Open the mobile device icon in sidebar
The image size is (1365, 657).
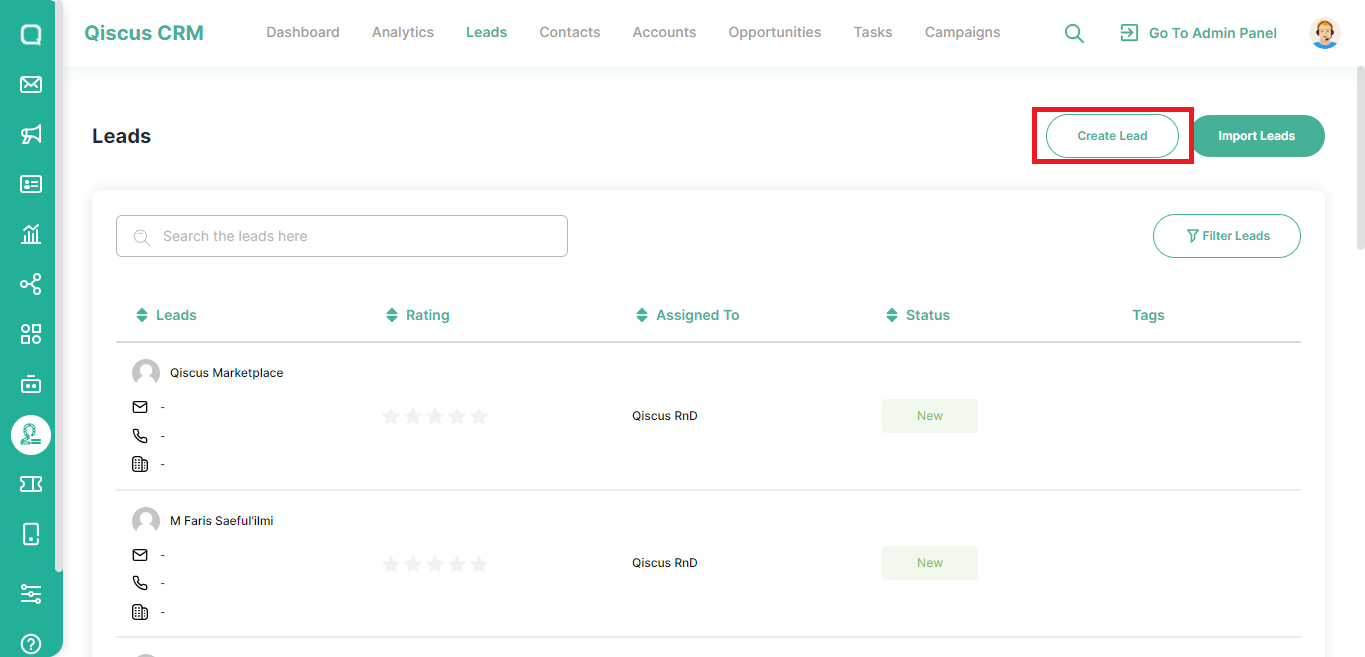click(x=31, y=534)
